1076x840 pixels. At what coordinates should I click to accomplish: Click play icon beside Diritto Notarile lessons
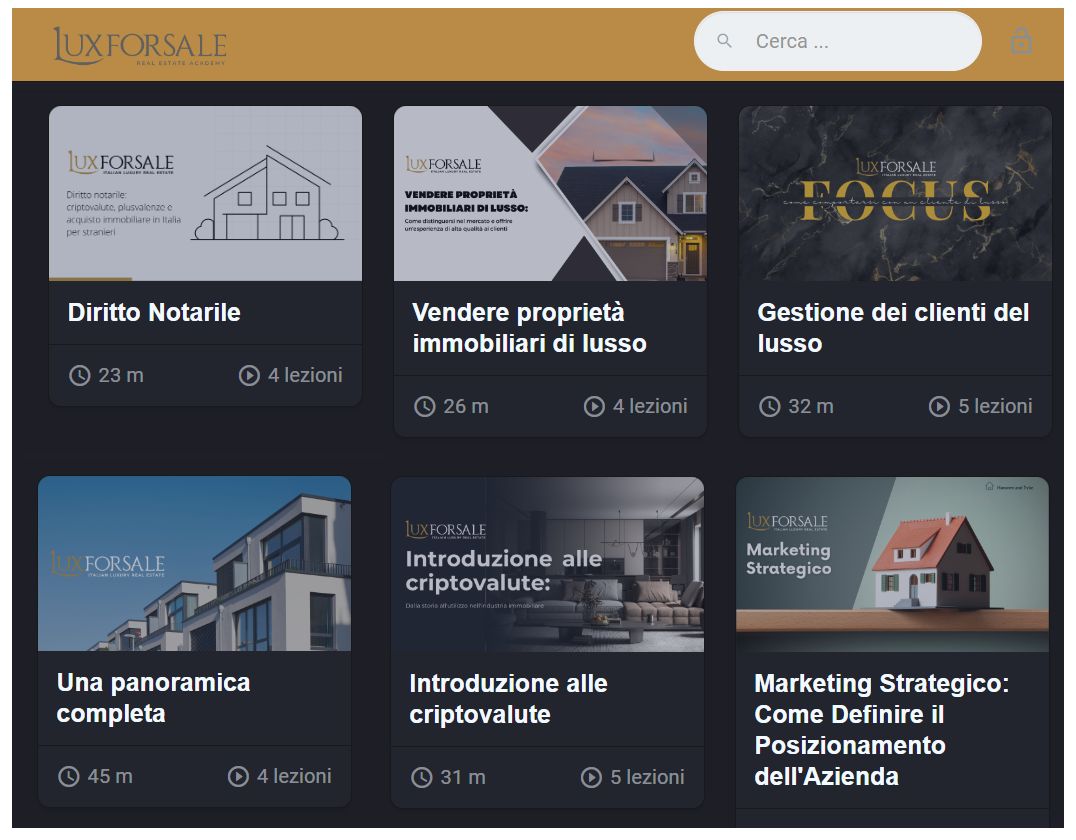[x=249, y=375]
